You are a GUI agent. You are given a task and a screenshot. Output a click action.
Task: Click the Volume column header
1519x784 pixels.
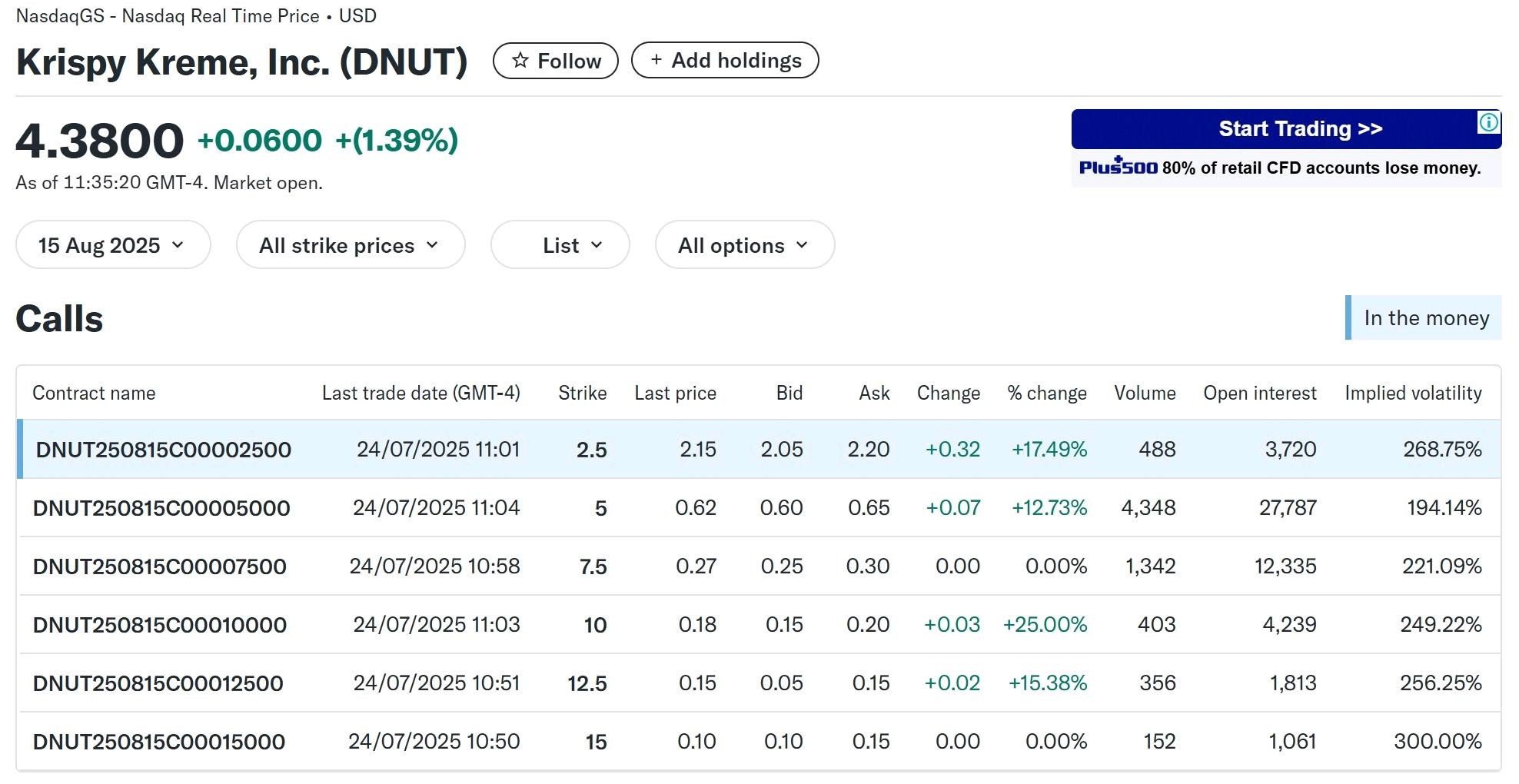click(1145, 393)
